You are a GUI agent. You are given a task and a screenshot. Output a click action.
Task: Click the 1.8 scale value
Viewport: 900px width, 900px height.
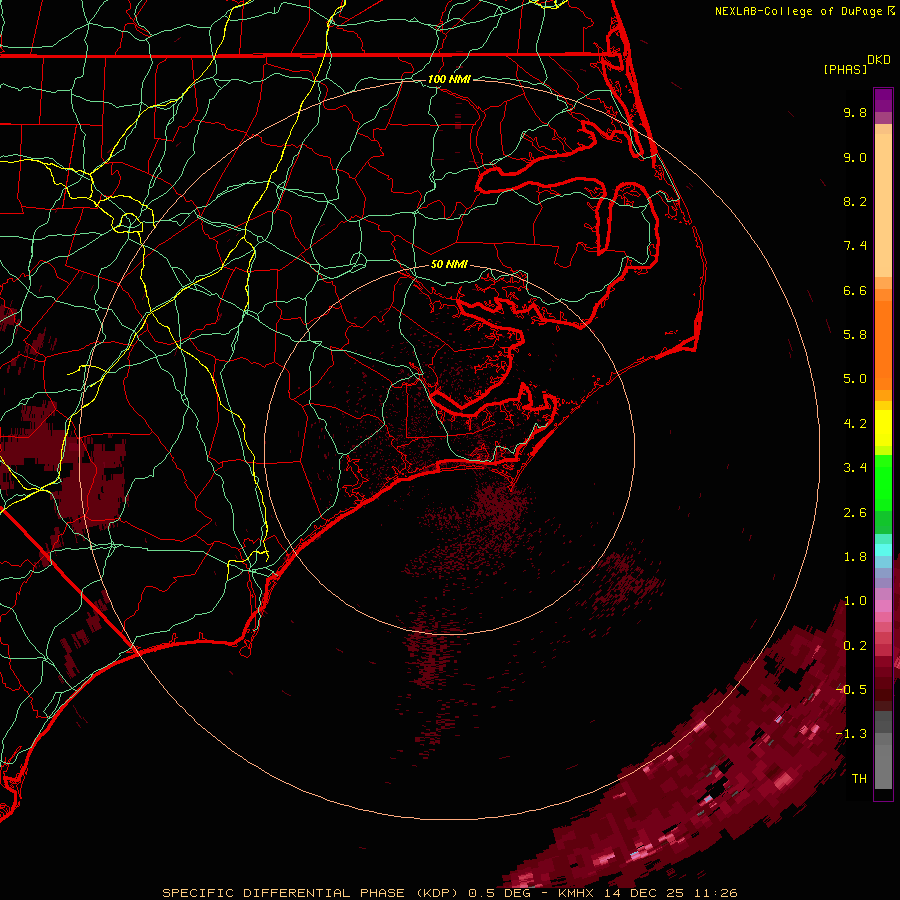coord(855,557)
